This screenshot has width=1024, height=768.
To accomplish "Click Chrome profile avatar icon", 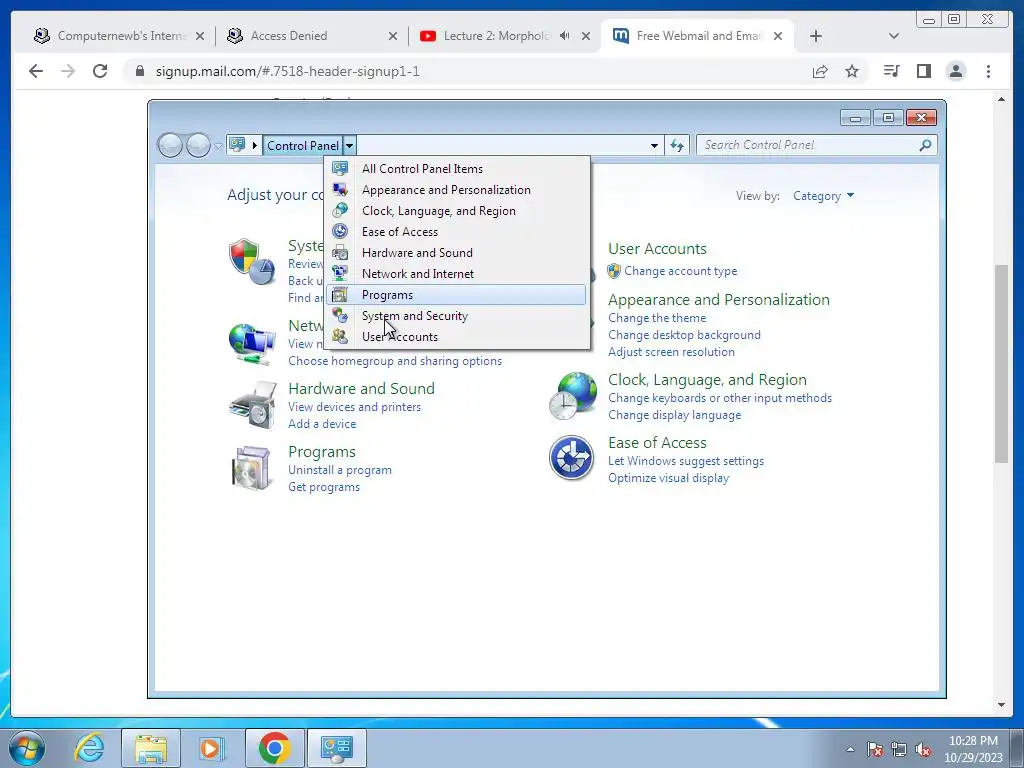I will click(955, 71).
